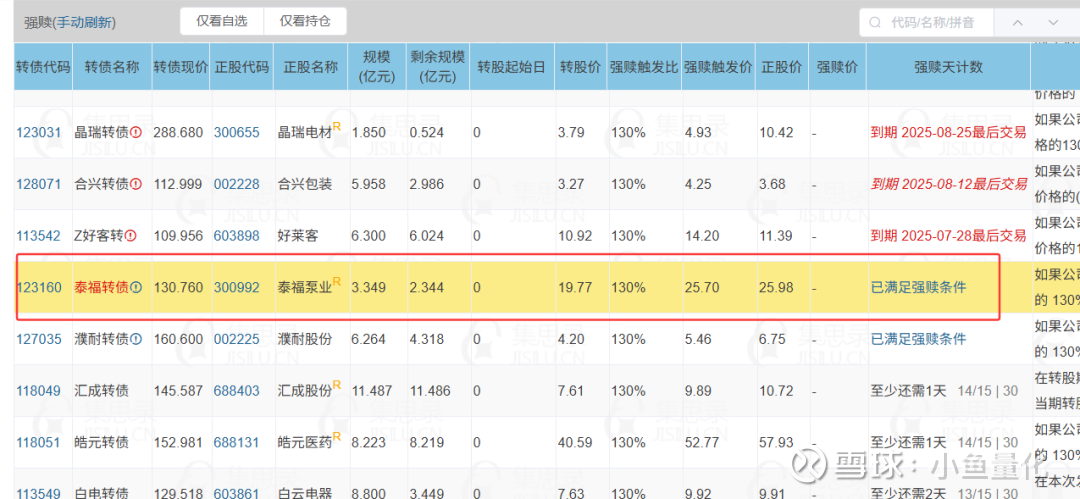1080x499 pixels.
Task: Sort by 转股价 column header
Action: click(579, 68)
